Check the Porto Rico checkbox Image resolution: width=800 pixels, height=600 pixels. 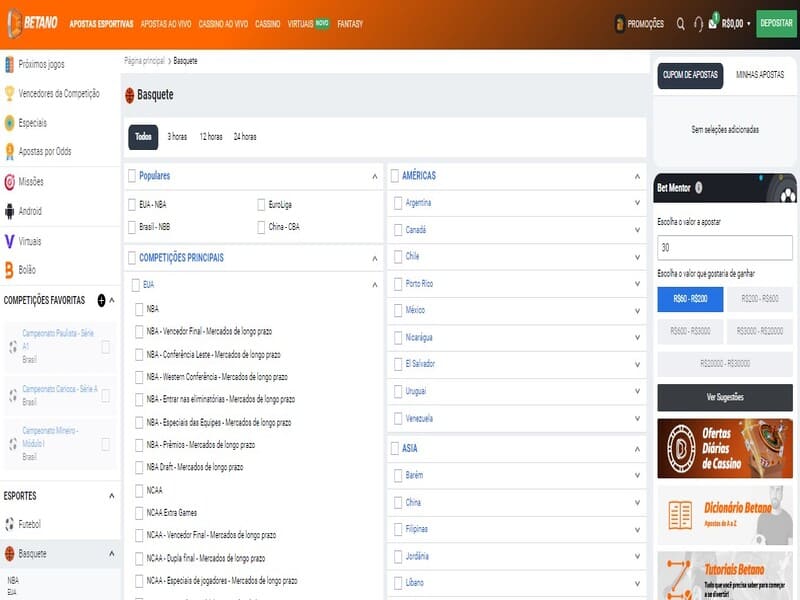point(398,284)
